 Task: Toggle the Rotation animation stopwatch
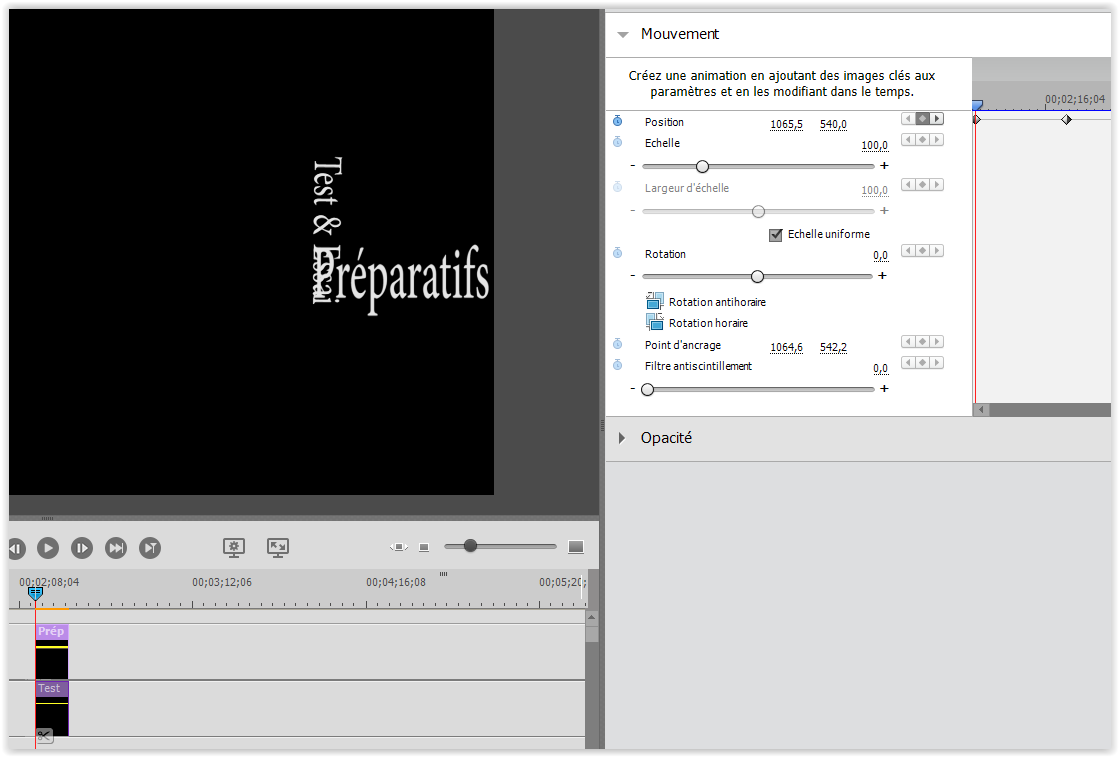(x=618, y=254)
